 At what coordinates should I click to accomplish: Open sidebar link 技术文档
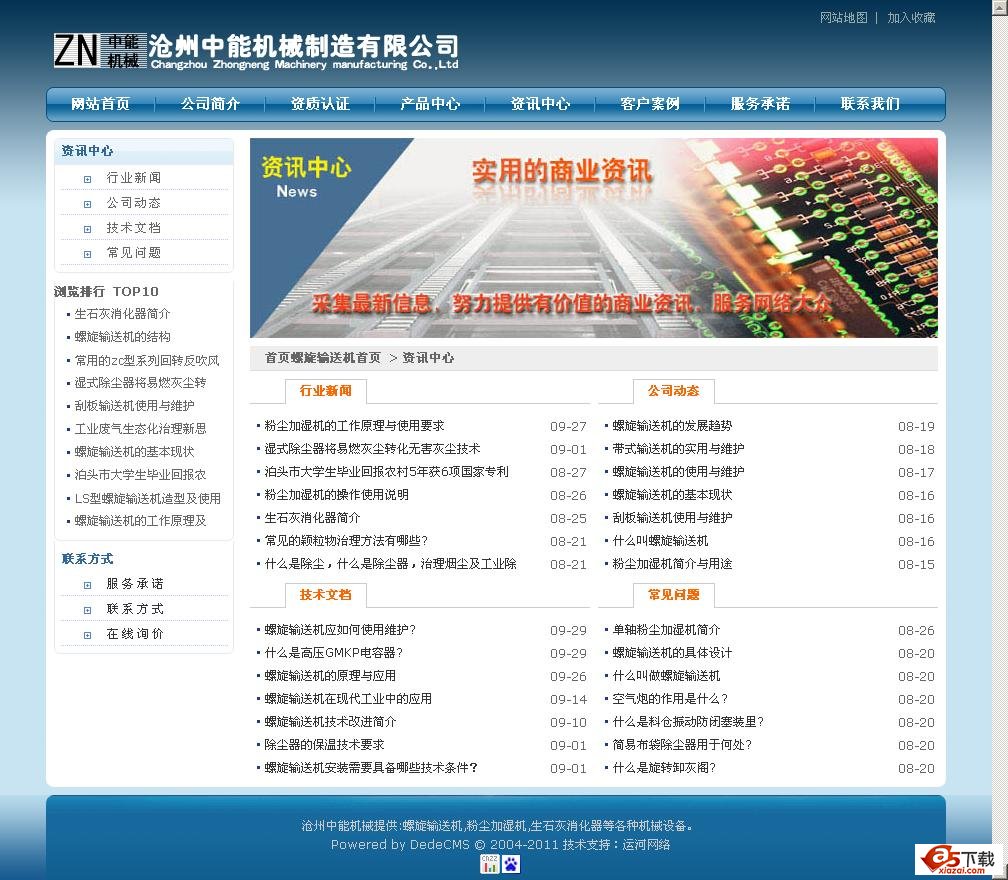134,228
